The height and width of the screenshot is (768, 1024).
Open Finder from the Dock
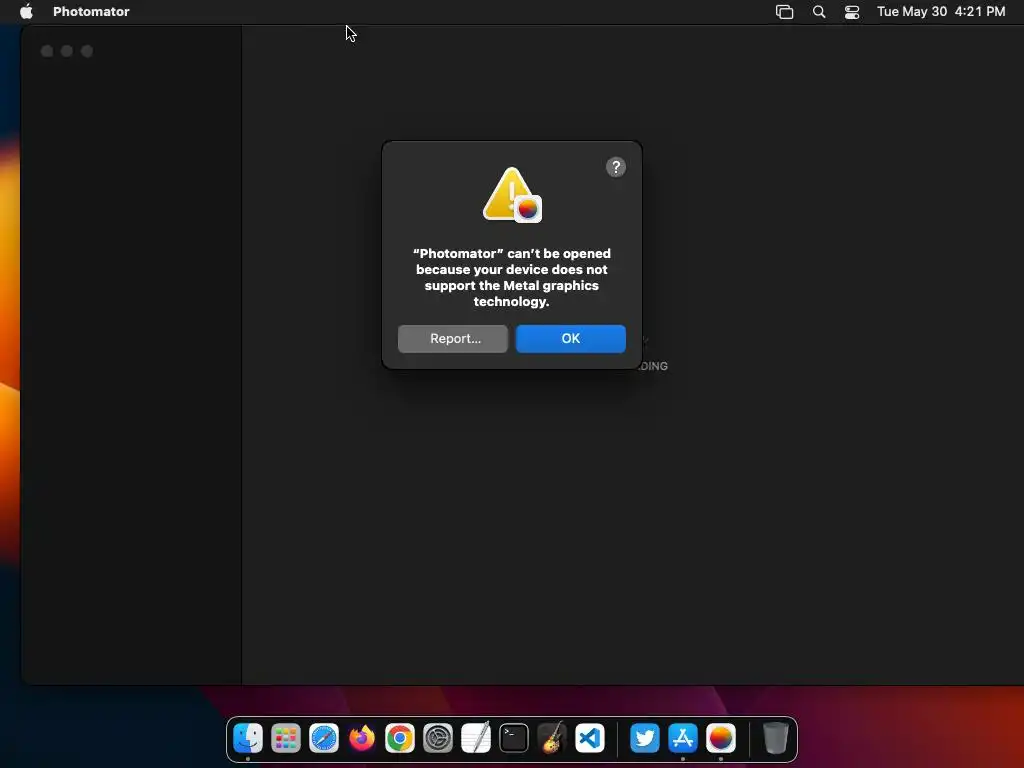pos(248,739)
